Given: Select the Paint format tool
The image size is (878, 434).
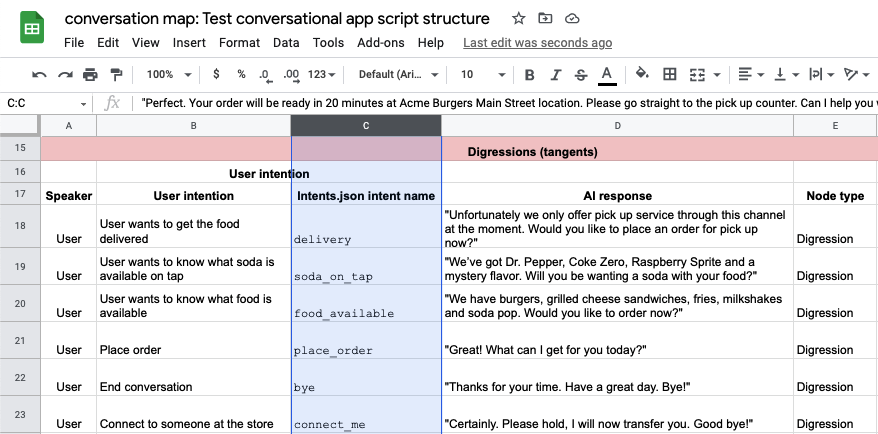Looking at the screenshot, I should (116, 74).
